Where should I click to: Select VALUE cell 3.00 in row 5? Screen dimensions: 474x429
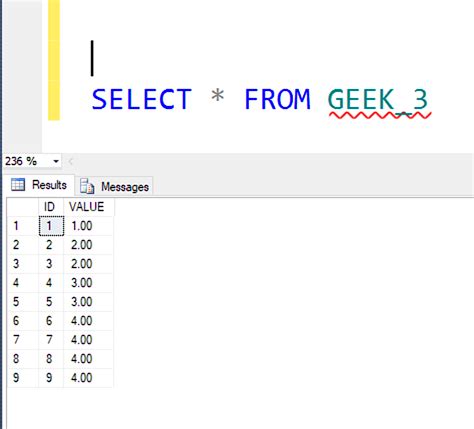pyautogui.click(x=88, y=302)
